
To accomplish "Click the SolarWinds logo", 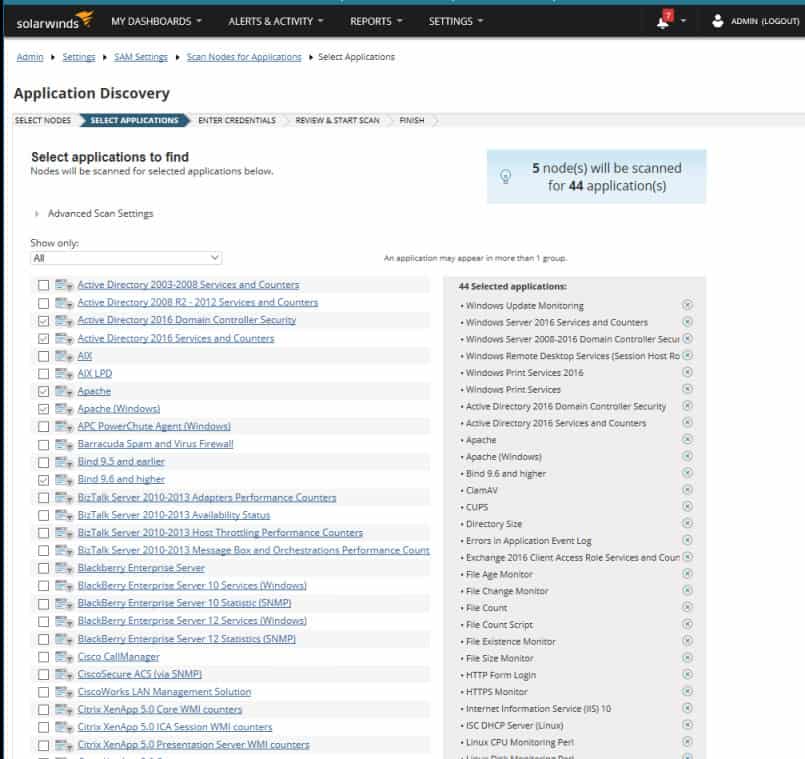I will [54, 21].
